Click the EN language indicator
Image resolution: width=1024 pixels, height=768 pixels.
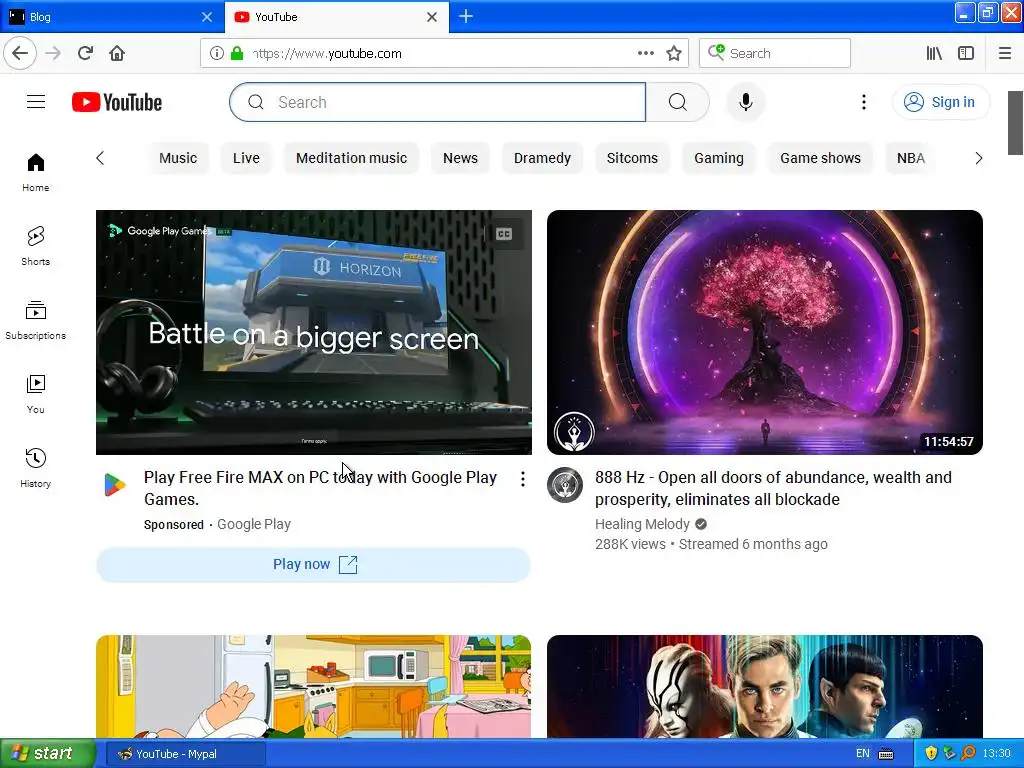(x=863, y=754)
